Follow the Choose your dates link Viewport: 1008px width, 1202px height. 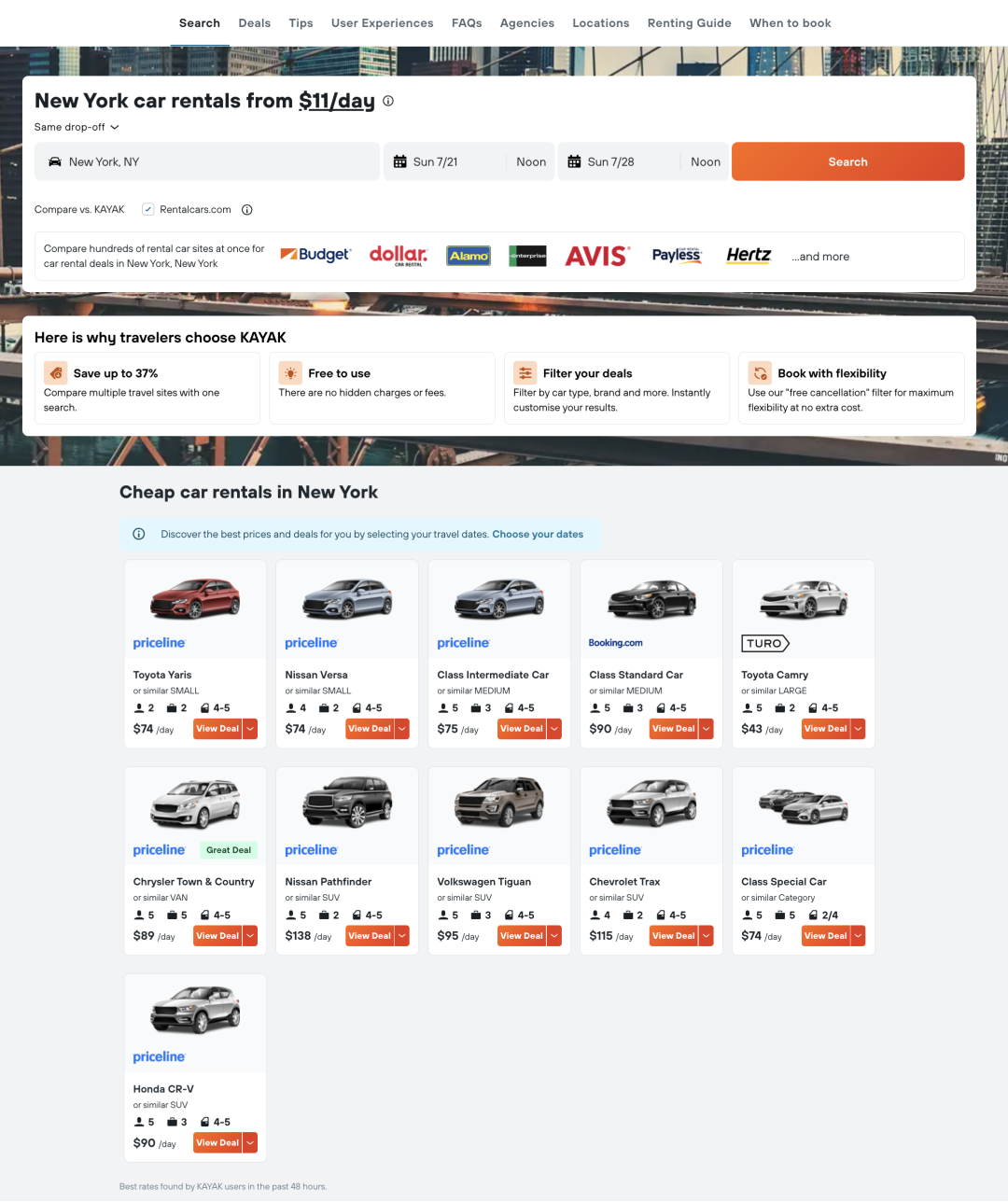(x=538, y=535)
